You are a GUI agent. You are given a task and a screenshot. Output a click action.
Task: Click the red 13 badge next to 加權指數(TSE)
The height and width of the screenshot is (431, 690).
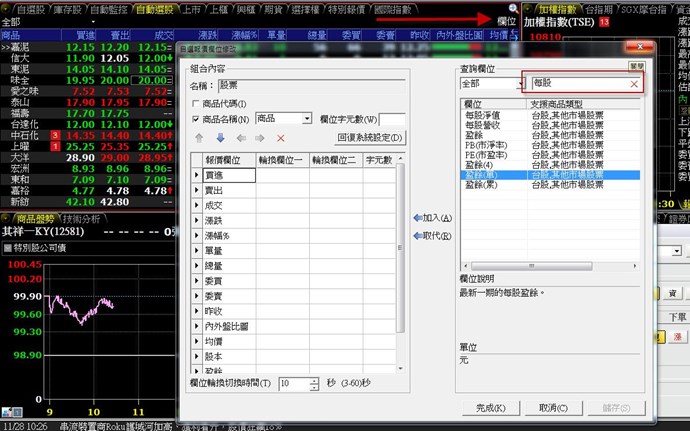(604, 22)
